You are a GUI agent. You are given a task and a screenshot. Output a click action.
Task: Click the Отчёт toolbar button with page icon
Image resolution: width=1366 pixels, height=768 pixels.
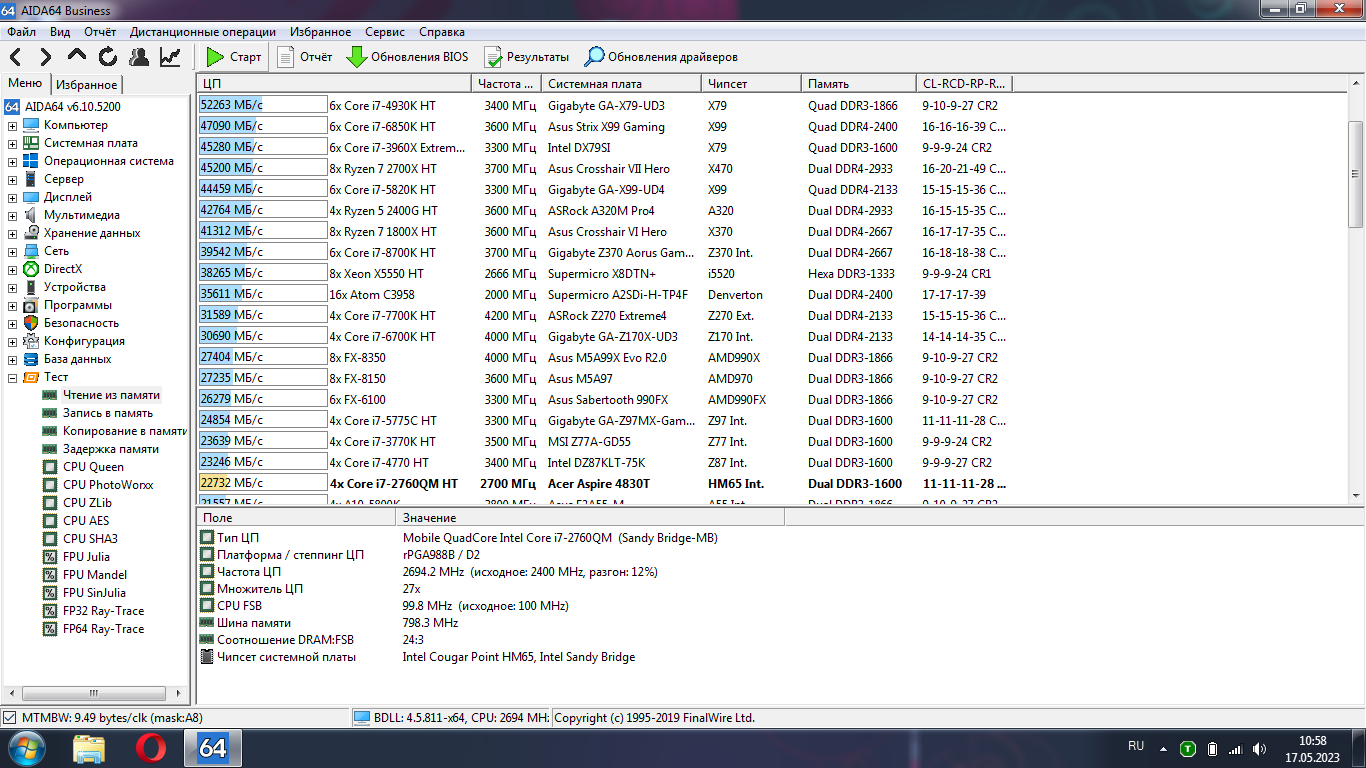pyautogui.click(x=305, y=57)
